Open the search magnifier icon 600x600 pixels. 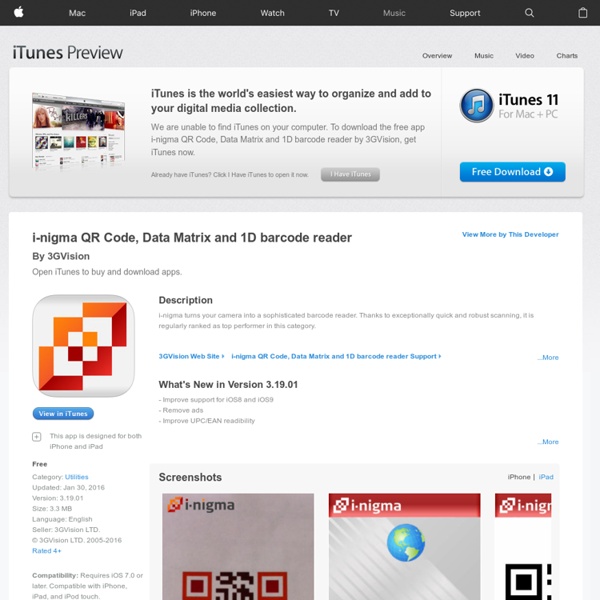pyautogui.click(x=529, y=13)
